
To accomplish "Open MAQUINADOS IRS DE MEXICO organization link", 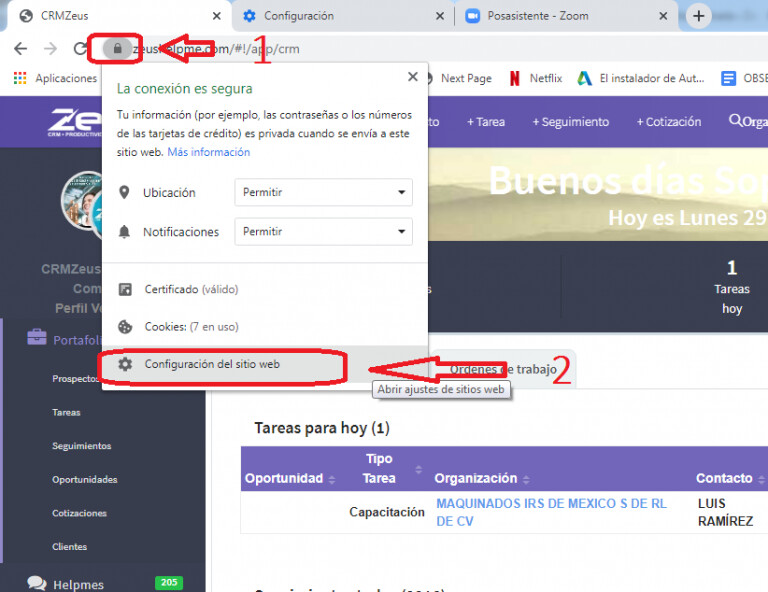I will pyautogui.click(x=551, y=512).
